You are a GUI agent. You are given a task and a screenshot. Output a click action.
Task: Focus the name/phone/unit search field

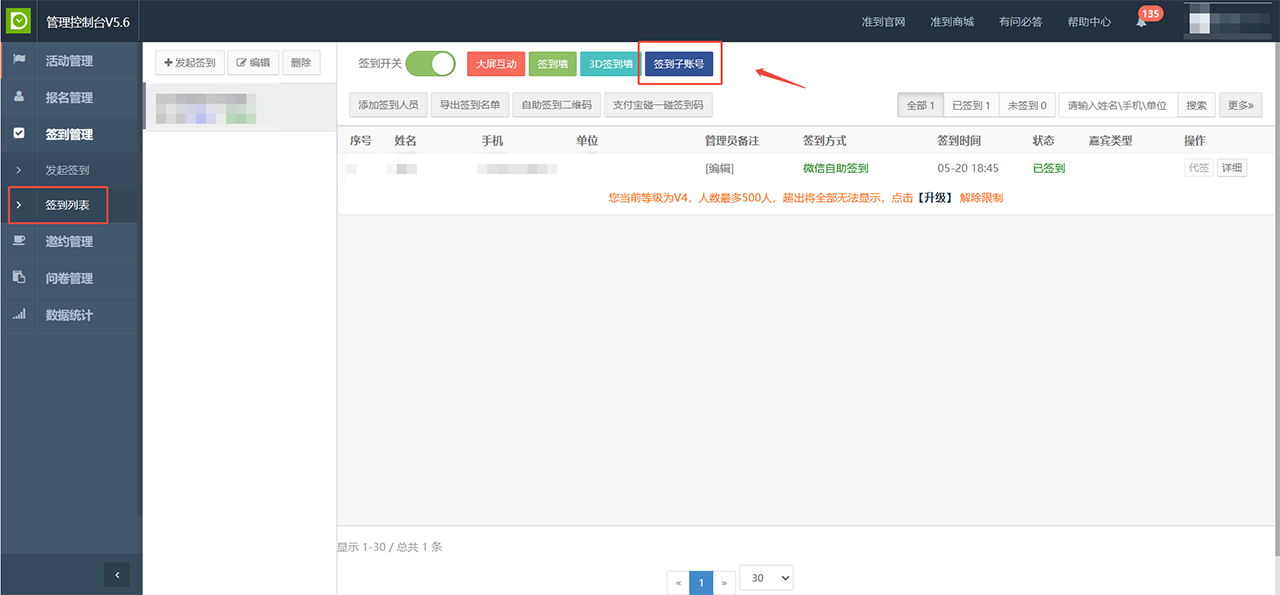[x=1118, y=105]
